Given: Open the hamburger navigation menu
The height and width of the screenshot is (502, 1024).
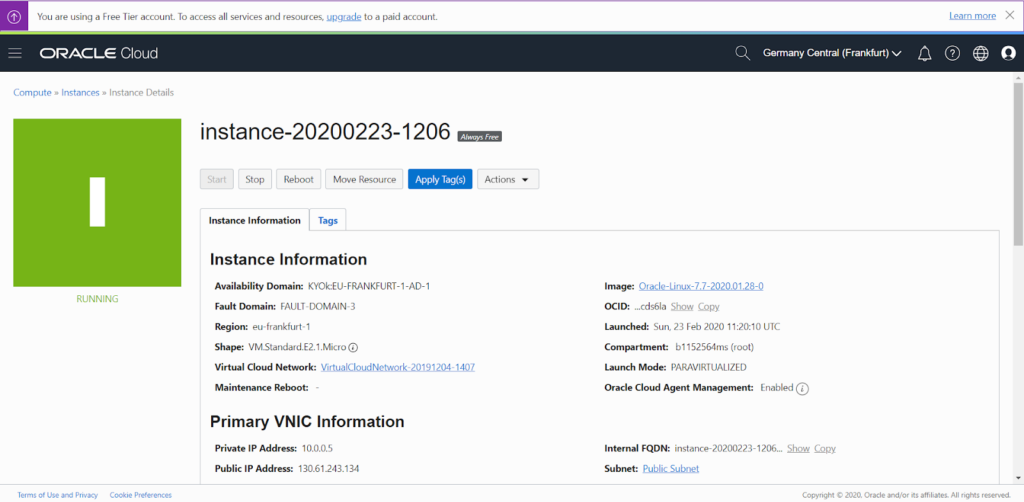Looking at the screenshot, I should pyautogui.click(x=15, y=53).
